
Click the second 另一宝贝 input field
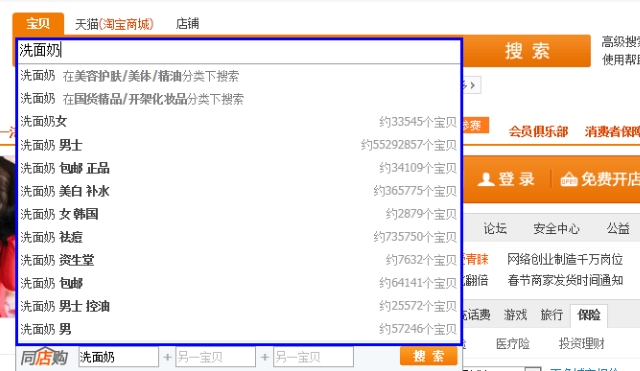click(313, 357)
